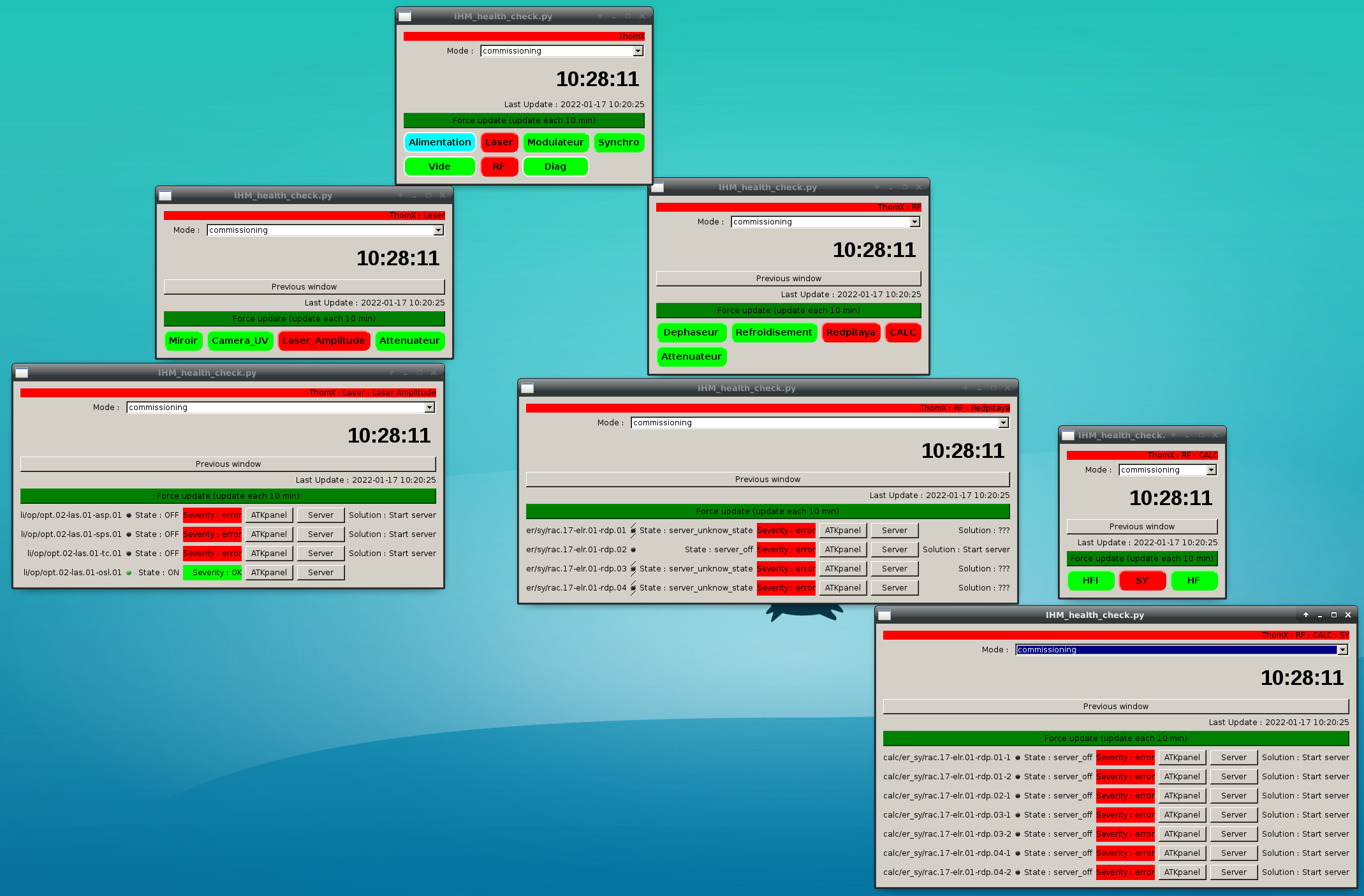Open window menu icon of CALC : SY window

click(884, 615)
